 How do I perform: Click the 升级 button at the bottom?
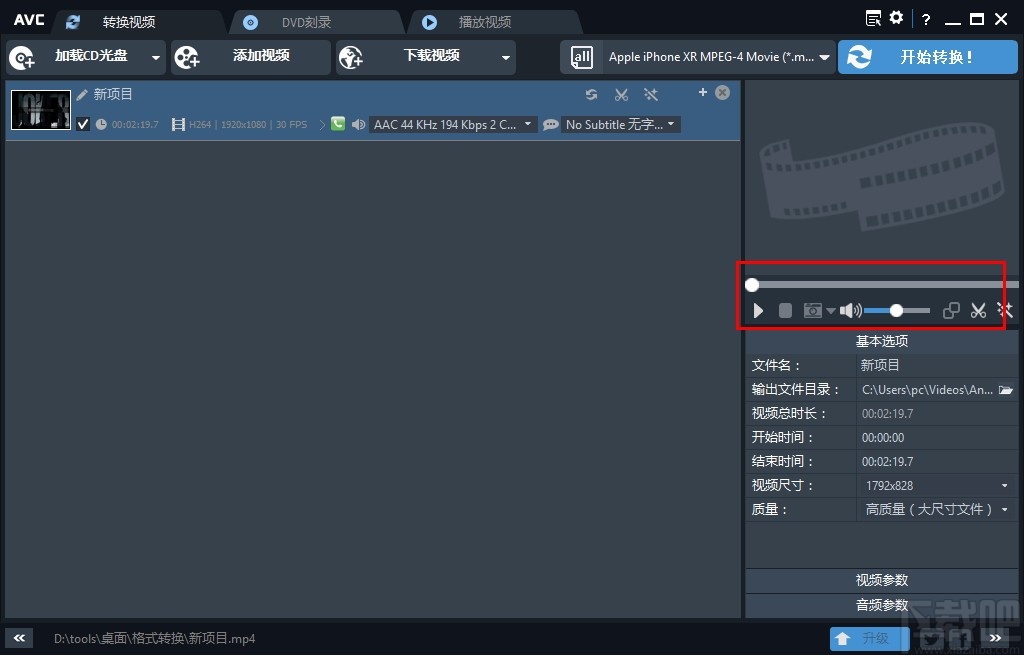[869, 638]
